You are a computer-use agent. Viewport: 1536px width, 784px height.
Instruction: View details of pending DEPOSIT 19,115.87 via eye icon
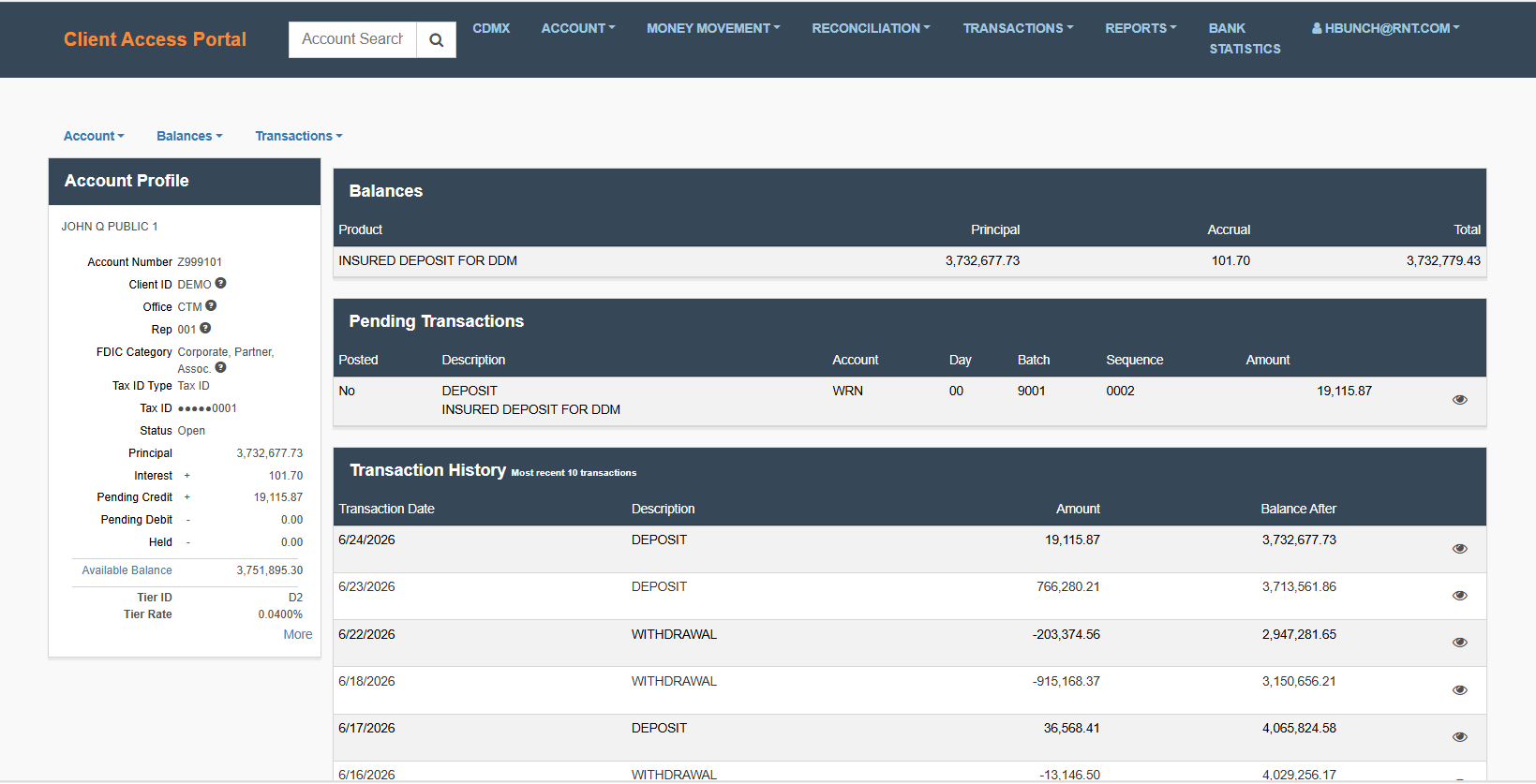pyautogui.click(x=1459, y=400)
